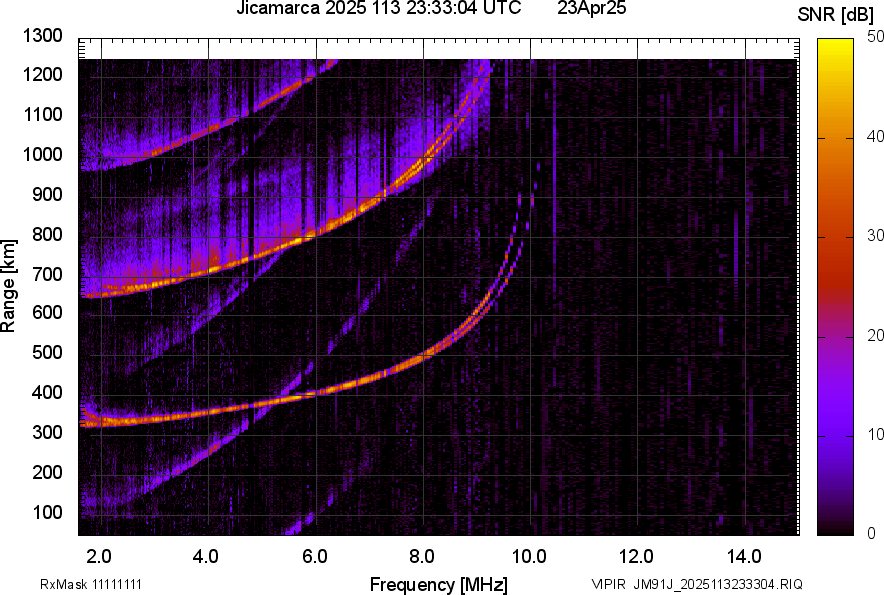
Task: Click the 'Range [km]' axis label
Action: [x=8, y=286]
